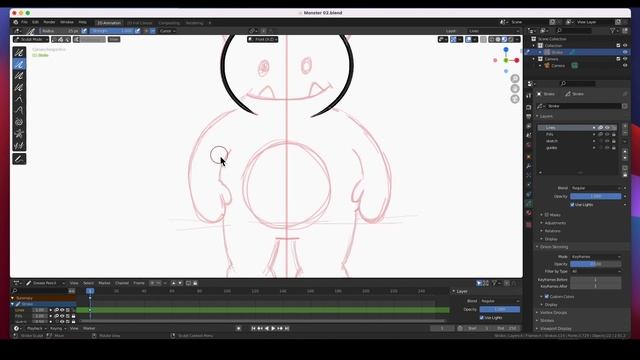Open the Curve dropdown in tool header
Screen dimensions: 640x360
(167, 31)
